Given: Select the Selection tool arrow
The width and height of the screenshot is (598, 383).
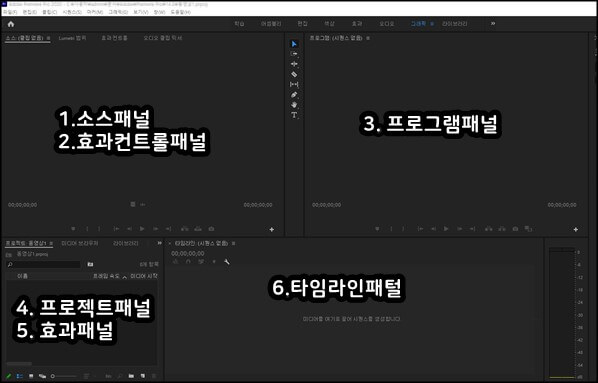Looking at the screenshot, I should [294, 44].
